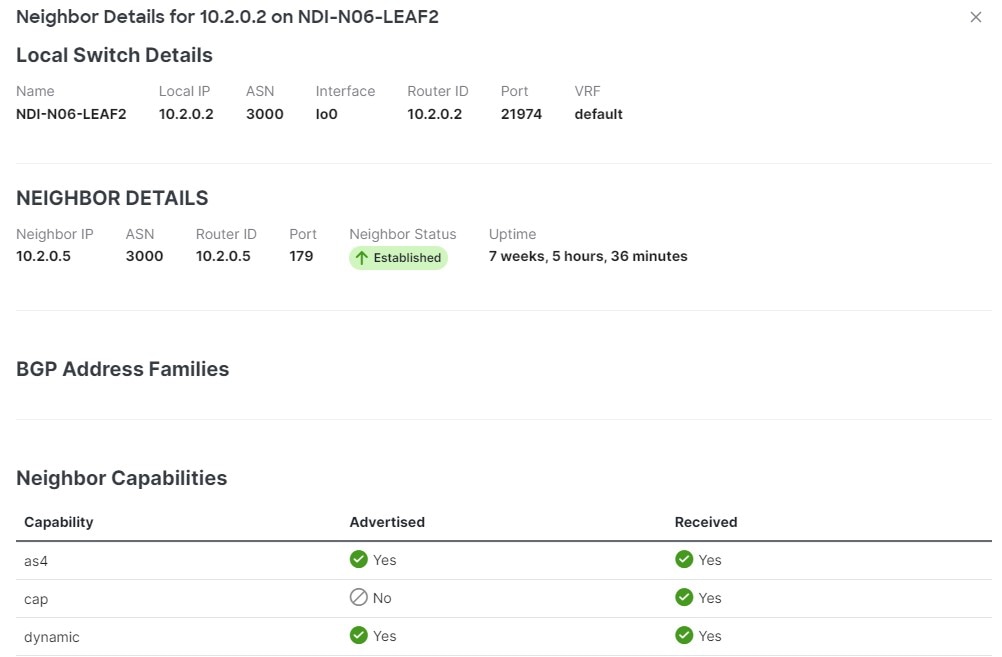Click the dynamic Received green check icon

[684, 635]
